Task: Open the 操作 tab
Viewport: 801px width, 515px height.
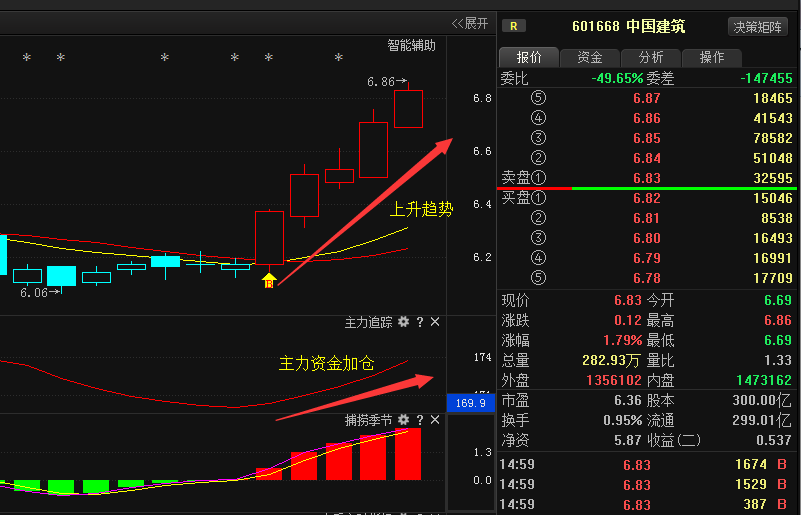Action: [711, 57]
